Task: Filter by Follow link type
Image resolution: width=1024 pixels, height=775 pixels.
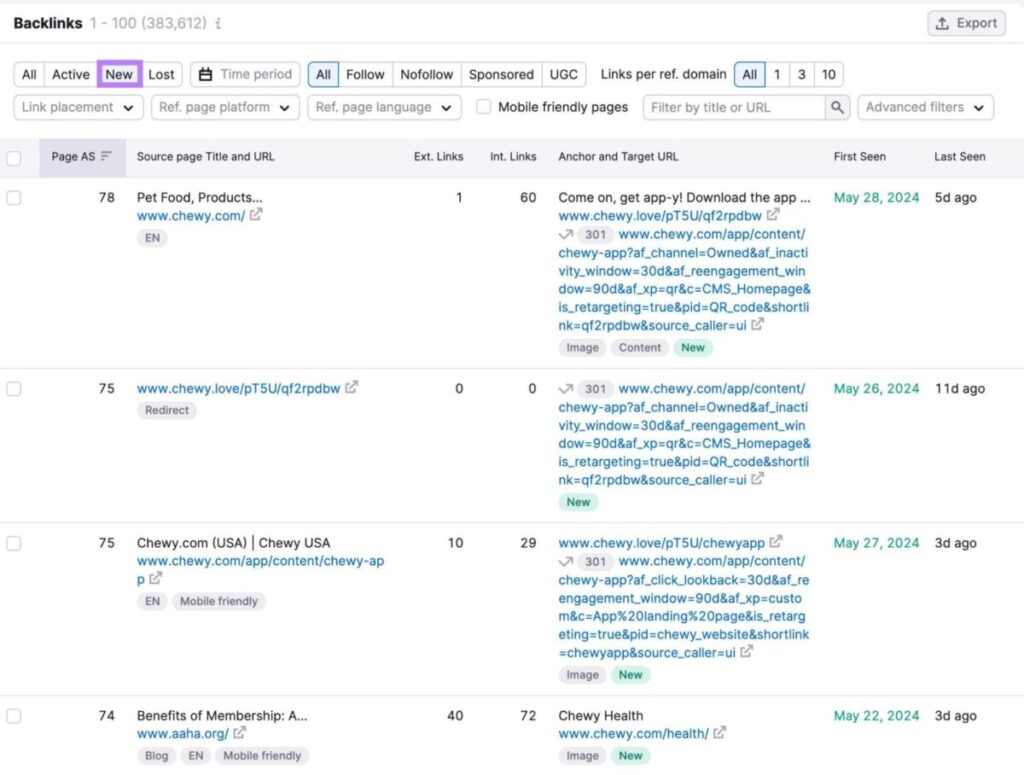Action: pos(365,74)
